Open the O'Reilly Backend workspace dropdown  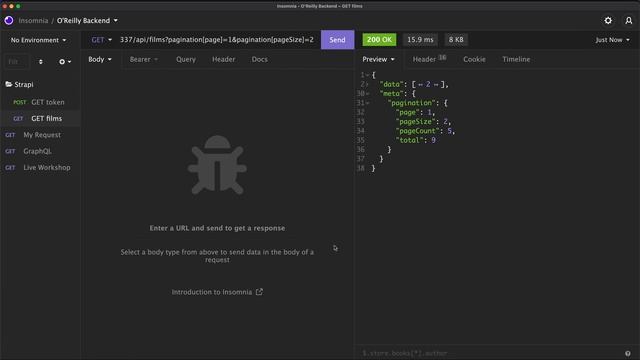pyautogui.click(x=87, y=20)
